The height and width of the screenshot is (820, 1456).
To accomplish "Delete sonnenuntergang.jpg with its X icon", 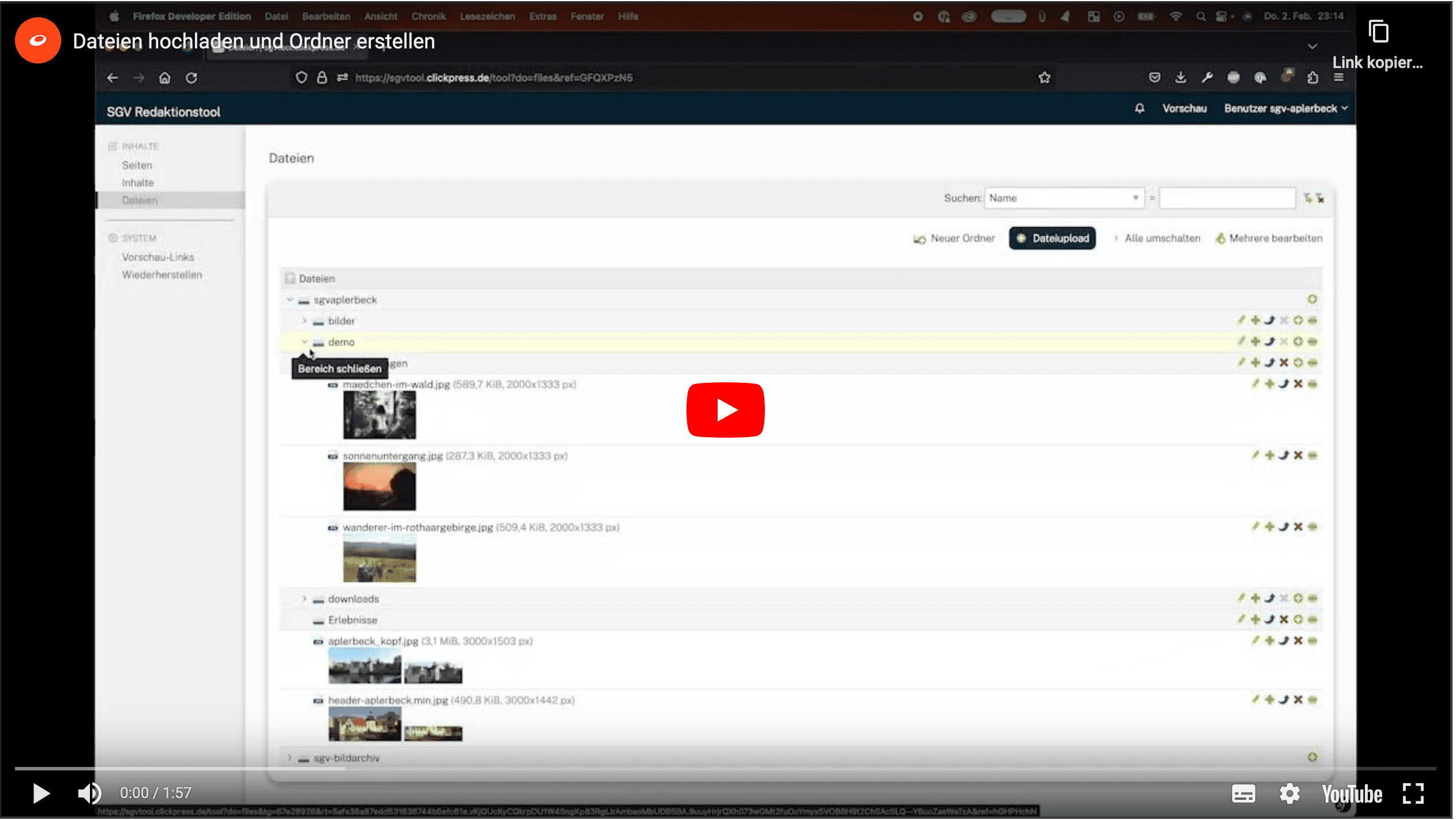I will 1298,456.
